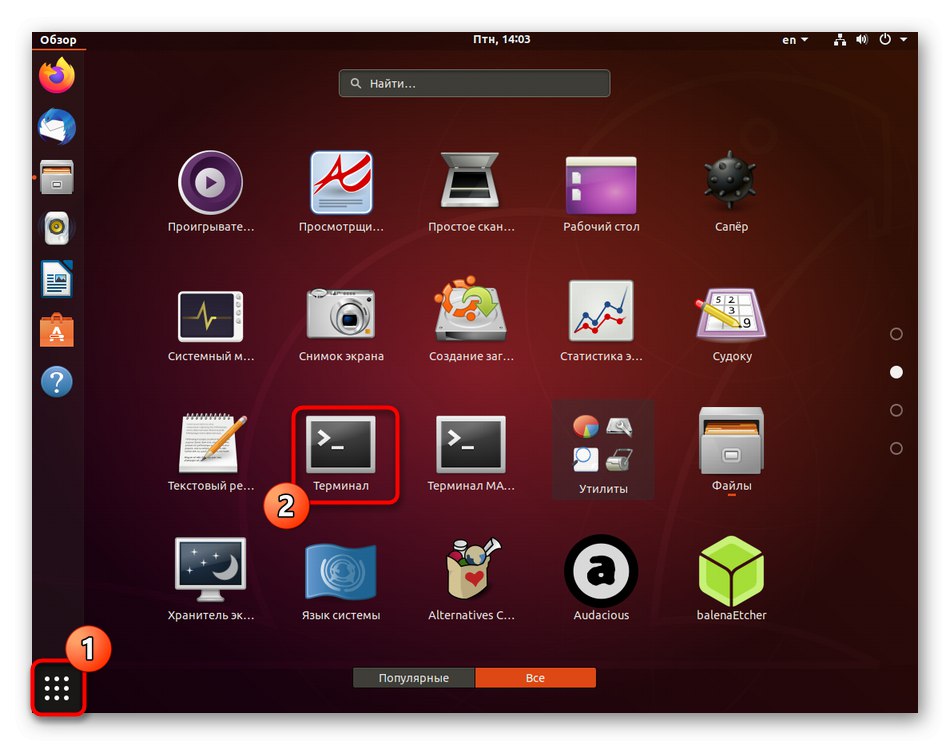
Task: Start the Снимок экрана screenshot tool
Action: pyautogui.click(x=341, y=313)
